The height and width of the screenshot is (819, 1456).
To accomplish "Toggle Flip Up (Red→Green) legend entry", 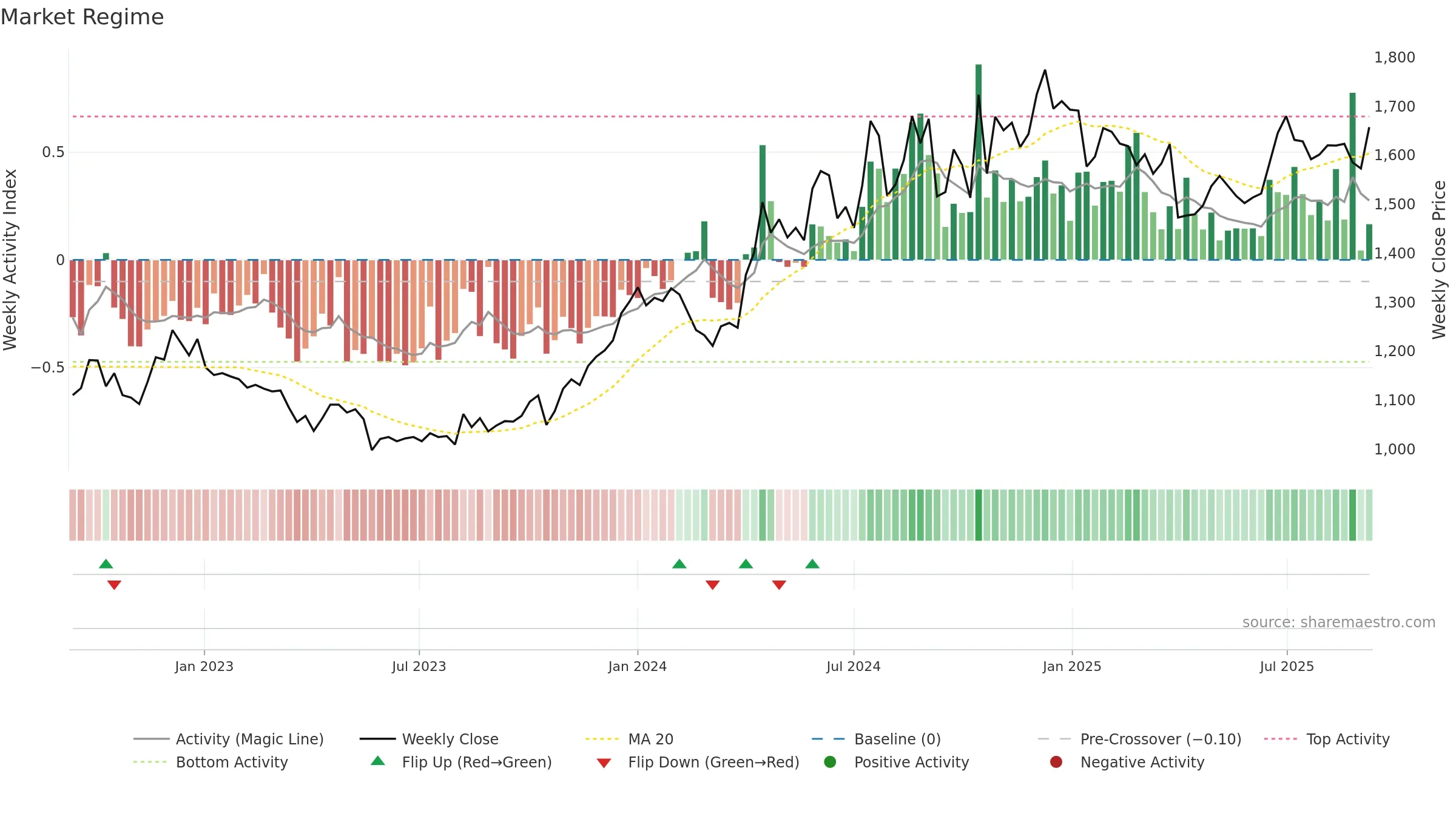I will pos(461,762).
